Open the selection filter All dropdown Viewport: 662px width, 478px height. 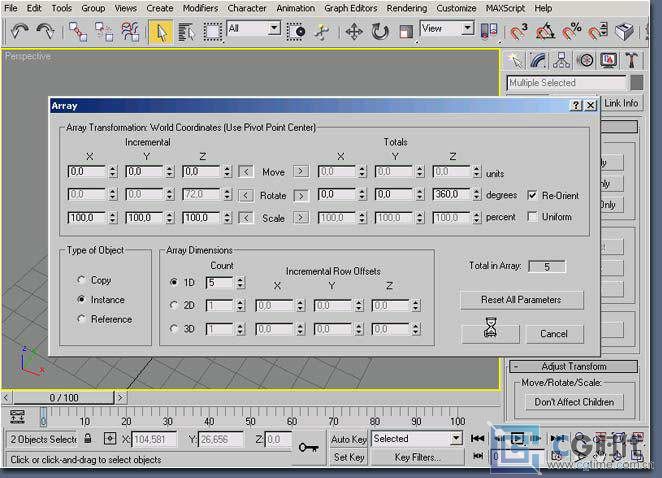point(274,29)
